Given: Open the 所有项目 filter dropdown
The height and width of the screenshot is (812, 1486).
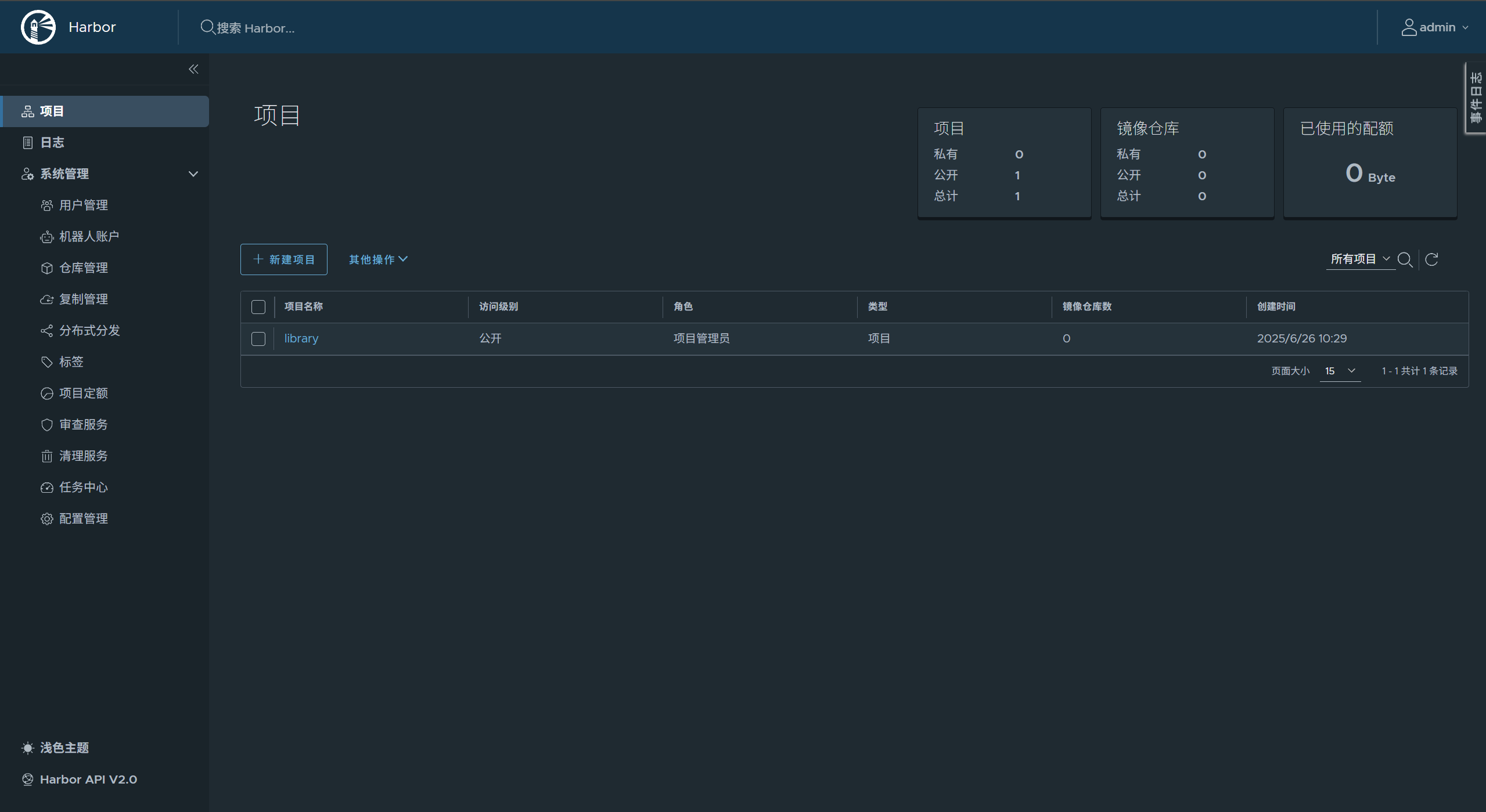Looking at the screenshot, I should pos(1360,259).
